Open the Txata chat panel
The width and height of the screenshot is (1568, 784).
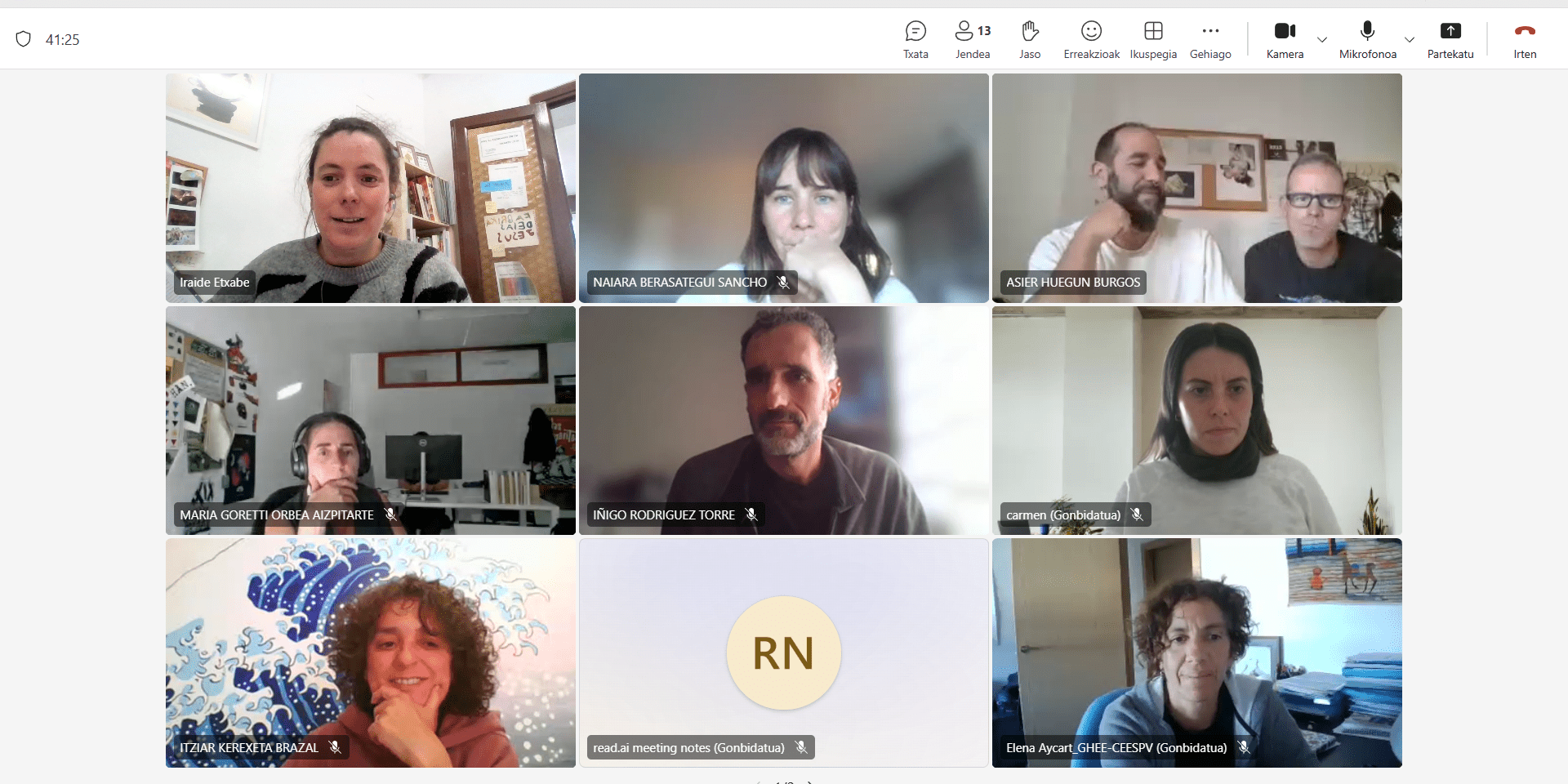tap(915, 39)
